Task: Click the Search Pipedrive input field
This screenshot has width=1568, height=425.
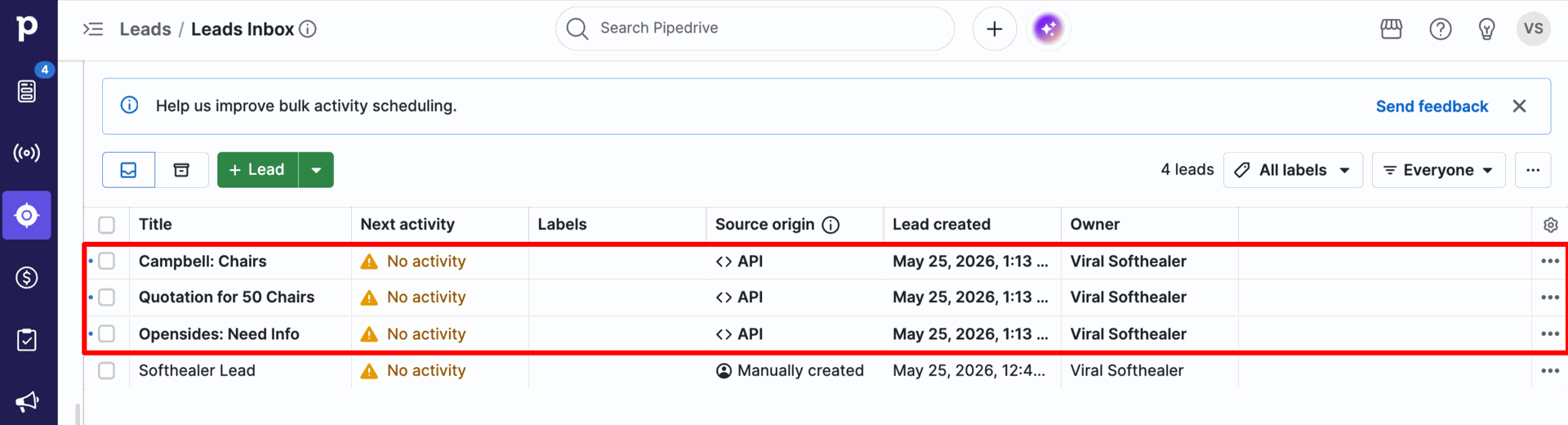Action: (755, 29)
